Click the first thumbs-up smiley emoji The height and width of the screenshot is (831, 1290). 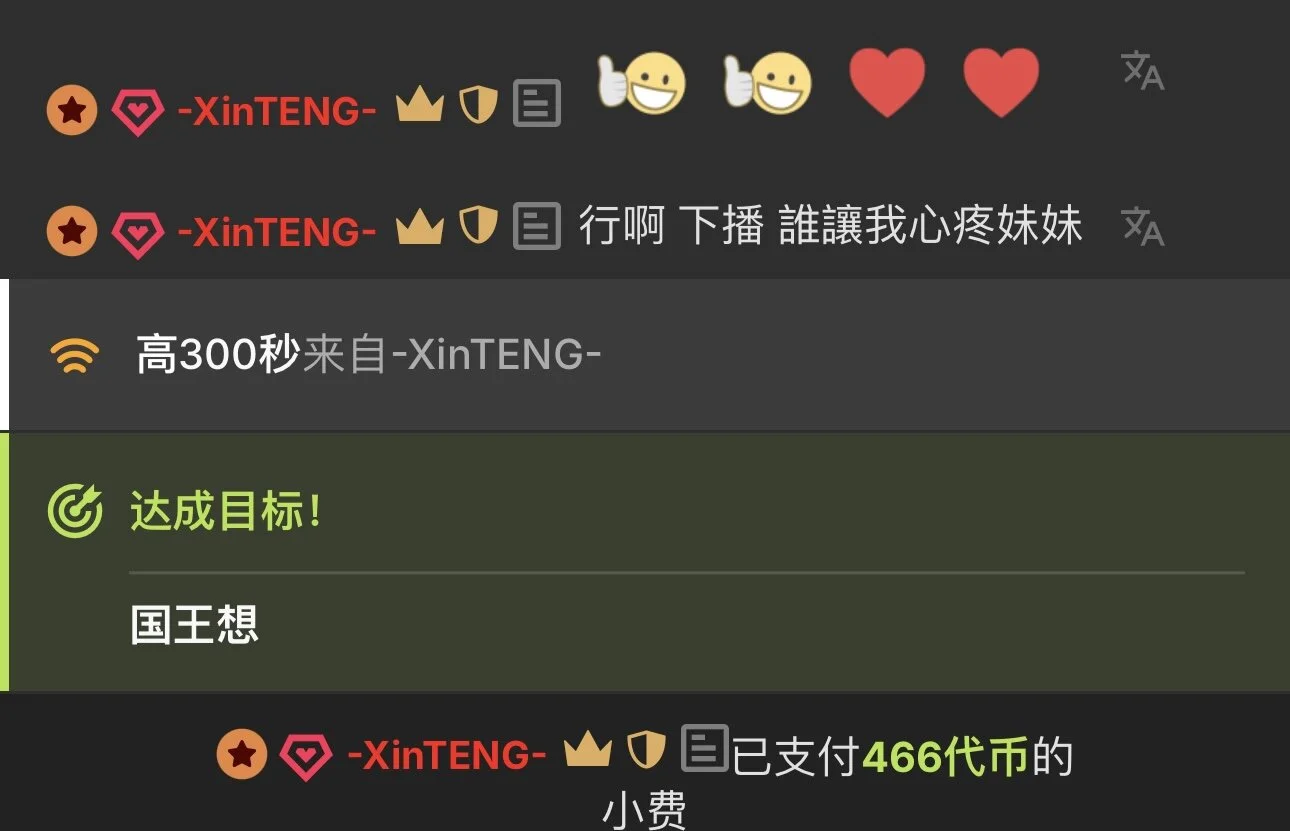pyautogui.click(x=642, y=84)
